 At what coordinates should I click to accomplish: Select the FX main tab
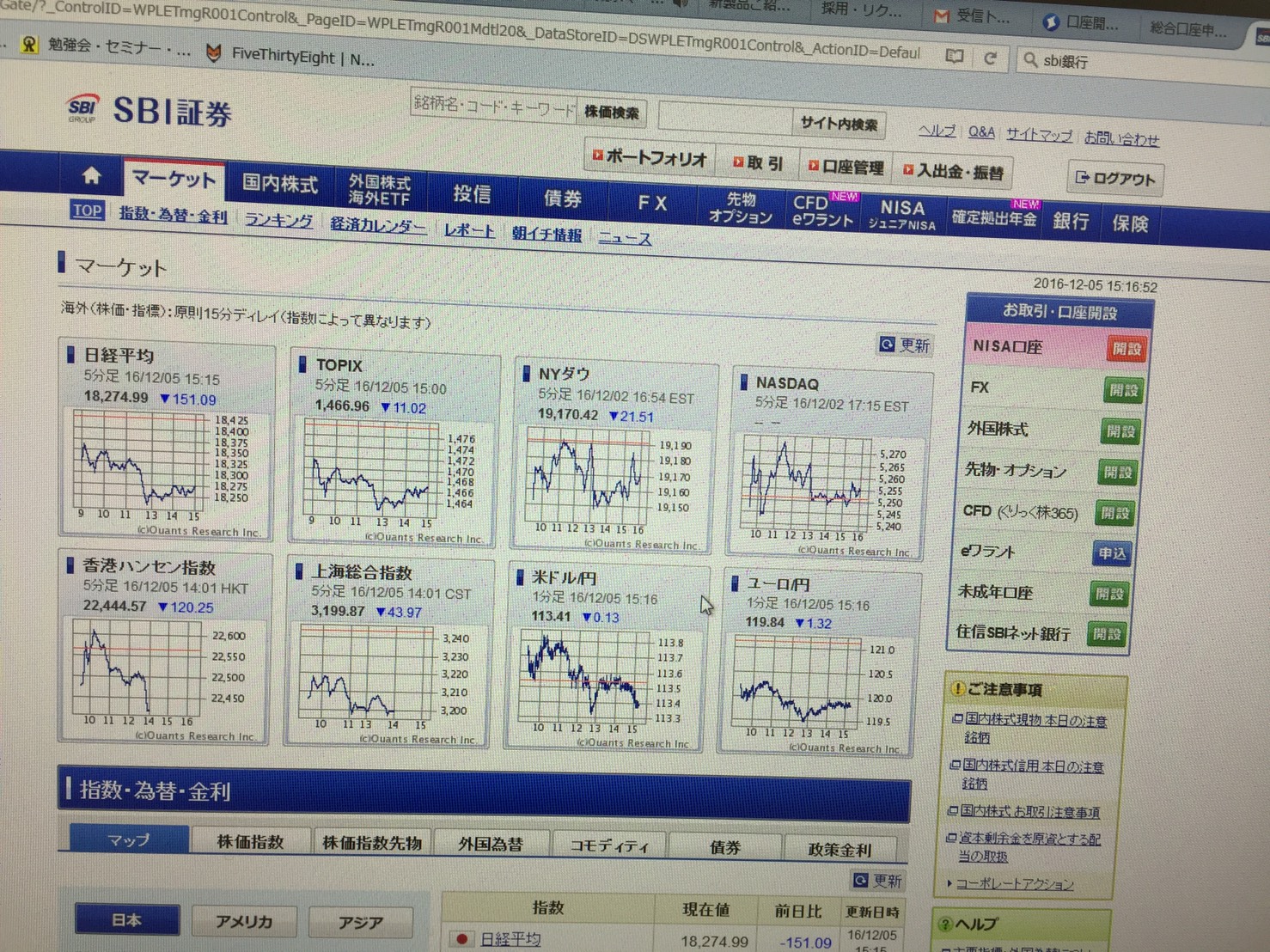[652, 203]
